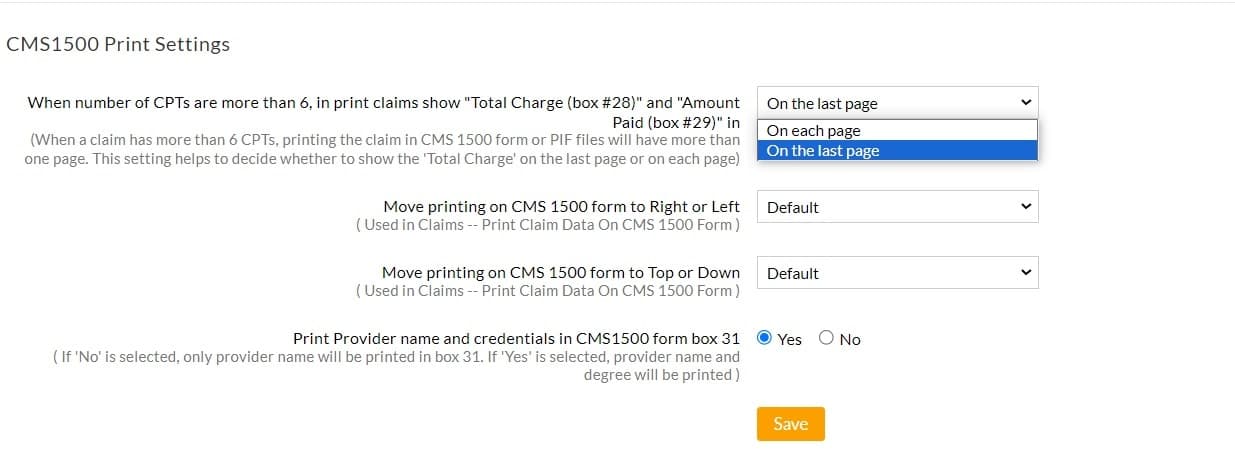1235x459 pixels.
Task: Save the CMS1500 print settings
Action: pos(790,424)
